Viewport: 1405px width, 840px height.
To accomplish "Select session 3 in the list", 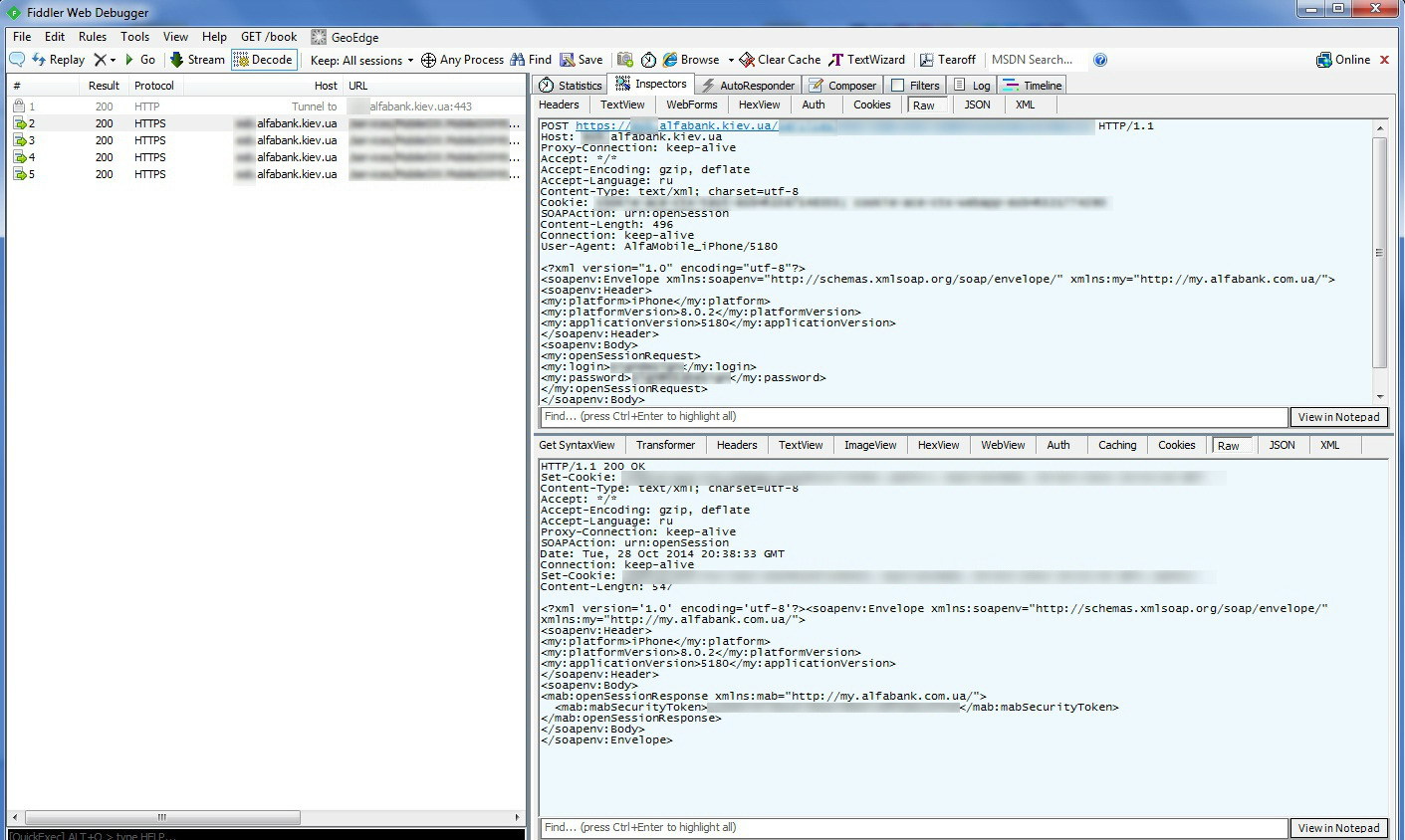I will pos(266,140).
